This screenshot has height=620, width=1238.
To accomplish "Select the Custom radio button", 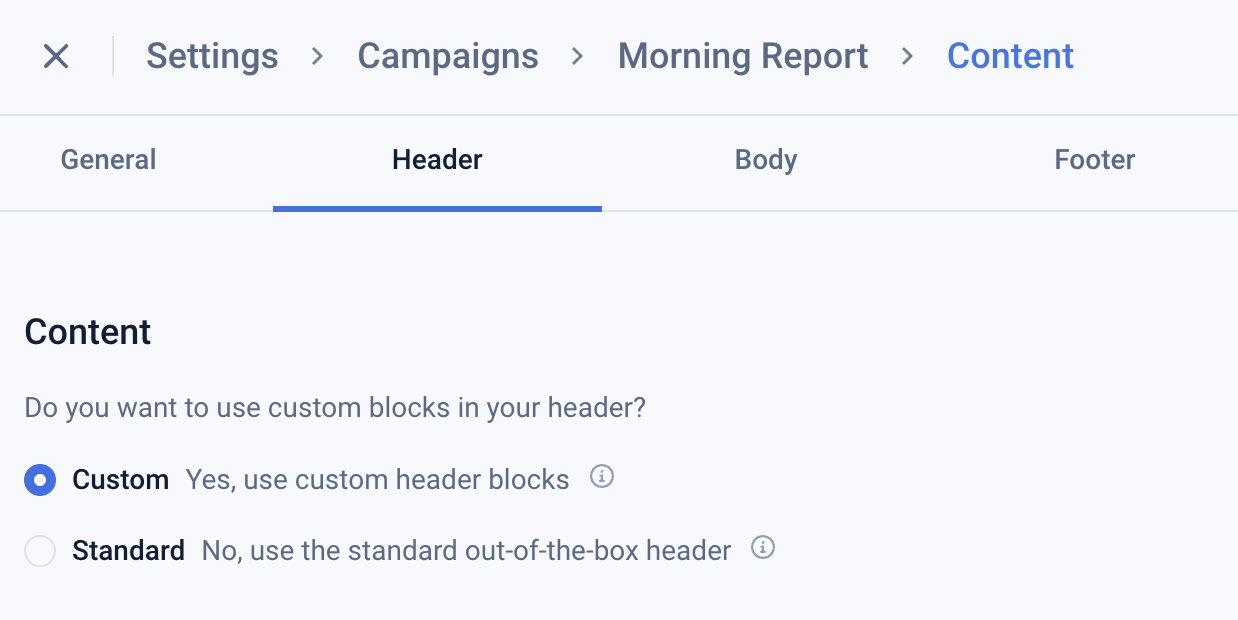I will point(40,480).
